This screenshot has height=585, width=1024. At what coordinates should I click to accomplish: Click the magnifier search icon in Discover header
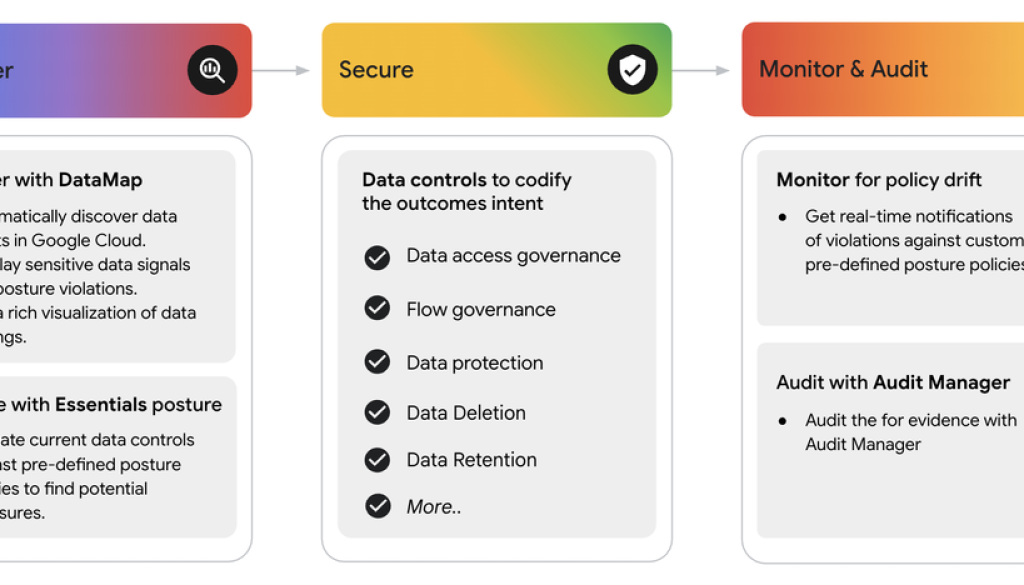click(x=212, y=70)
